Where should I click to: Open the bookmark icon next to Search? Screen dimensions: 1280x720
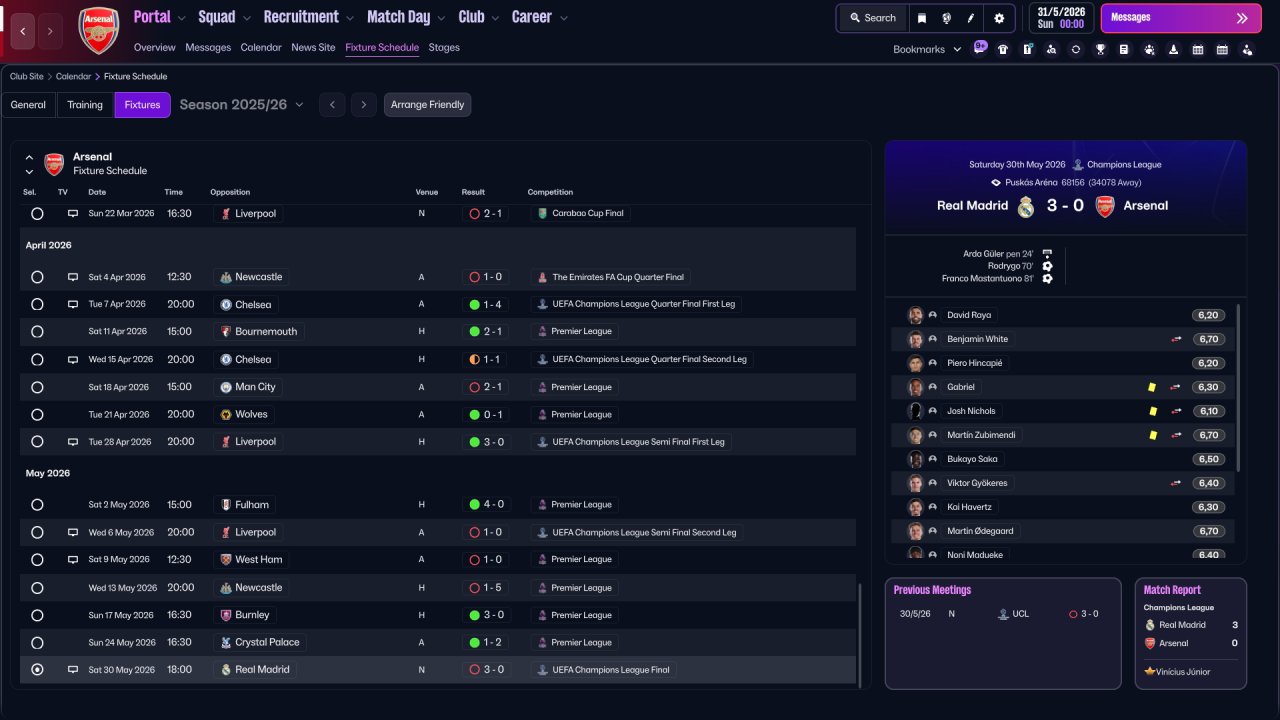[x=922, y=18]
